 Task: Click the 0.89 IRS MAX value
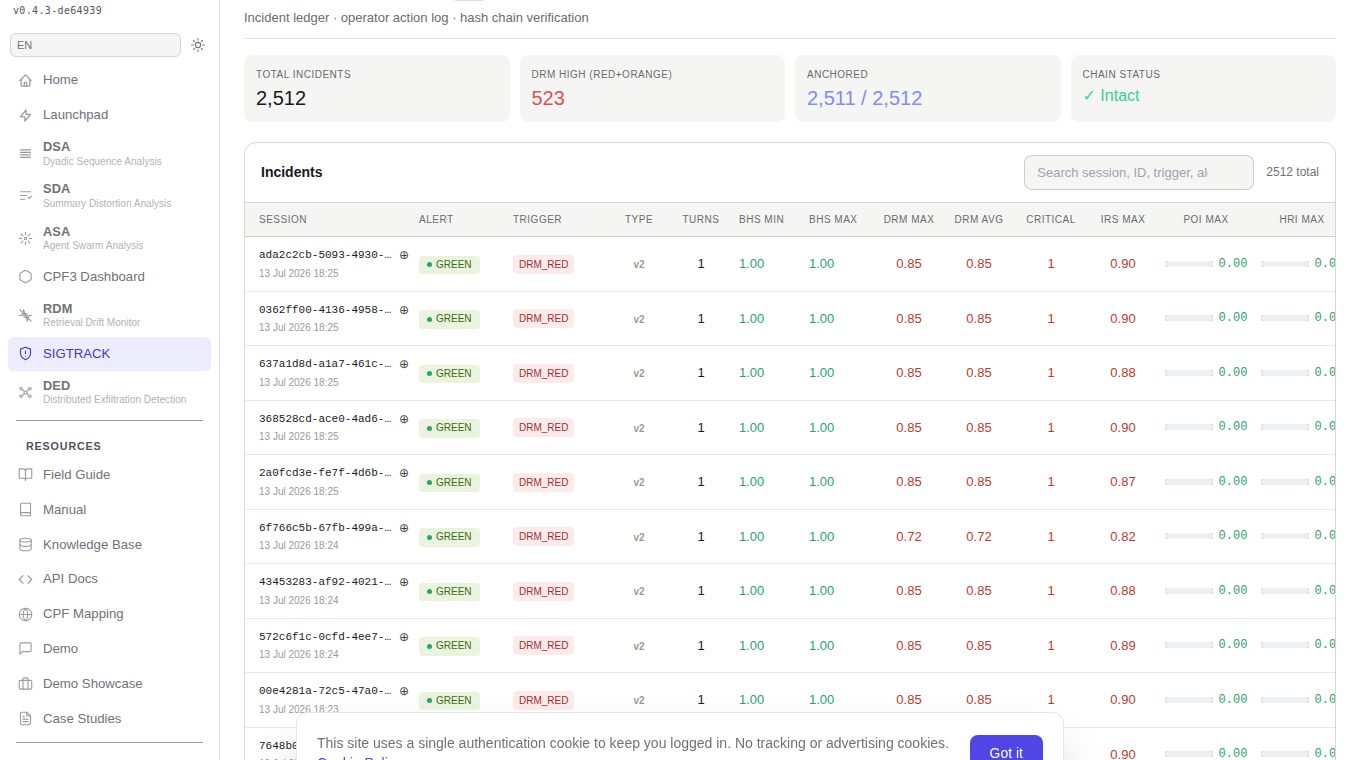pyautogui.click(x=1123, y=646)
